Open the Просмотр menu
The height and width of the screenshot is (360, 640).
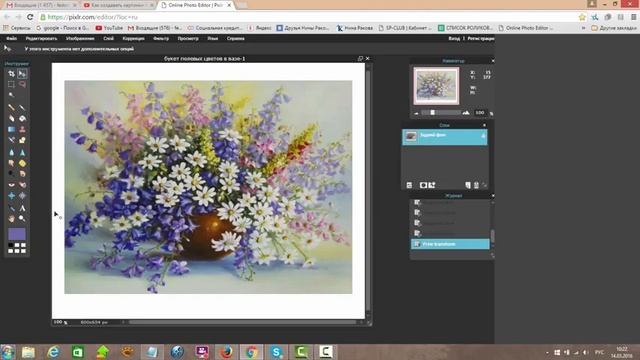tap(188, 38)
